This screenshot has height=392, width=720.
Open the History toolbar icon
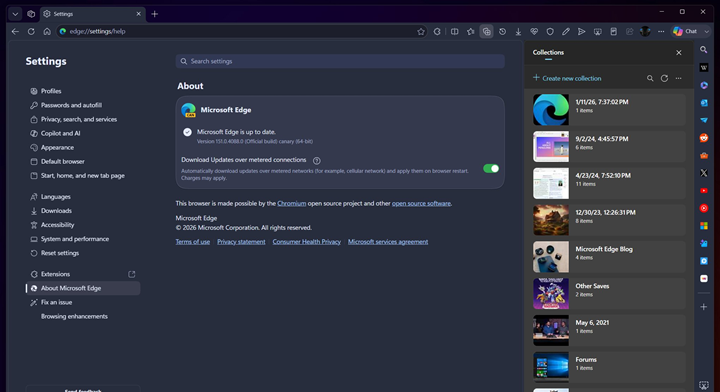tap(502, 31)
